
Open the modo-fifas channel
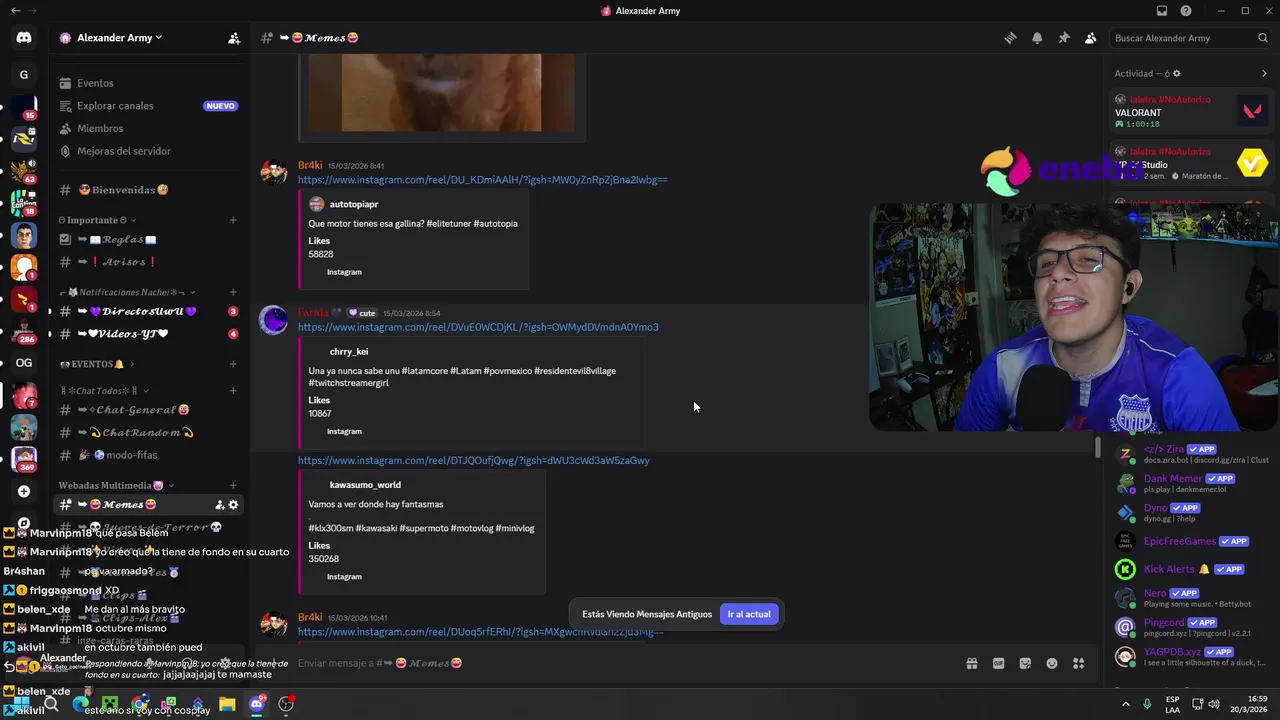click(150, 455)
